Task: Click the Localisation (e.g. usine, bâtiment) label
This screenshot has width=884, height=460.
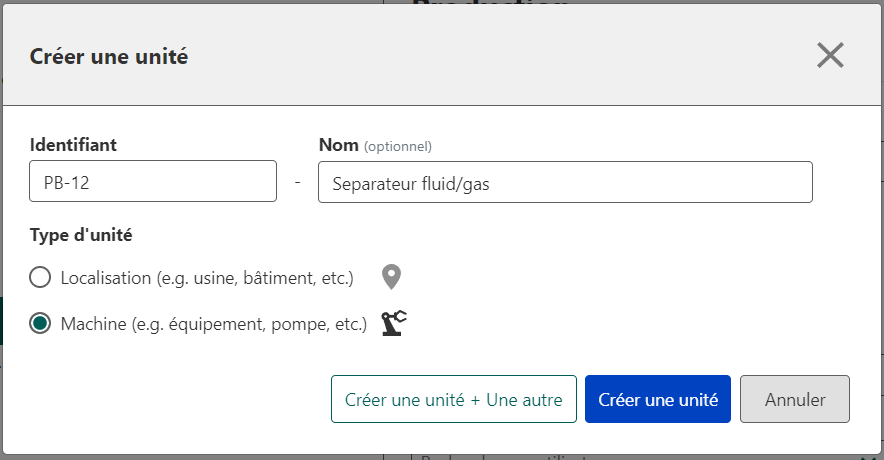Action: coord(207,277)
